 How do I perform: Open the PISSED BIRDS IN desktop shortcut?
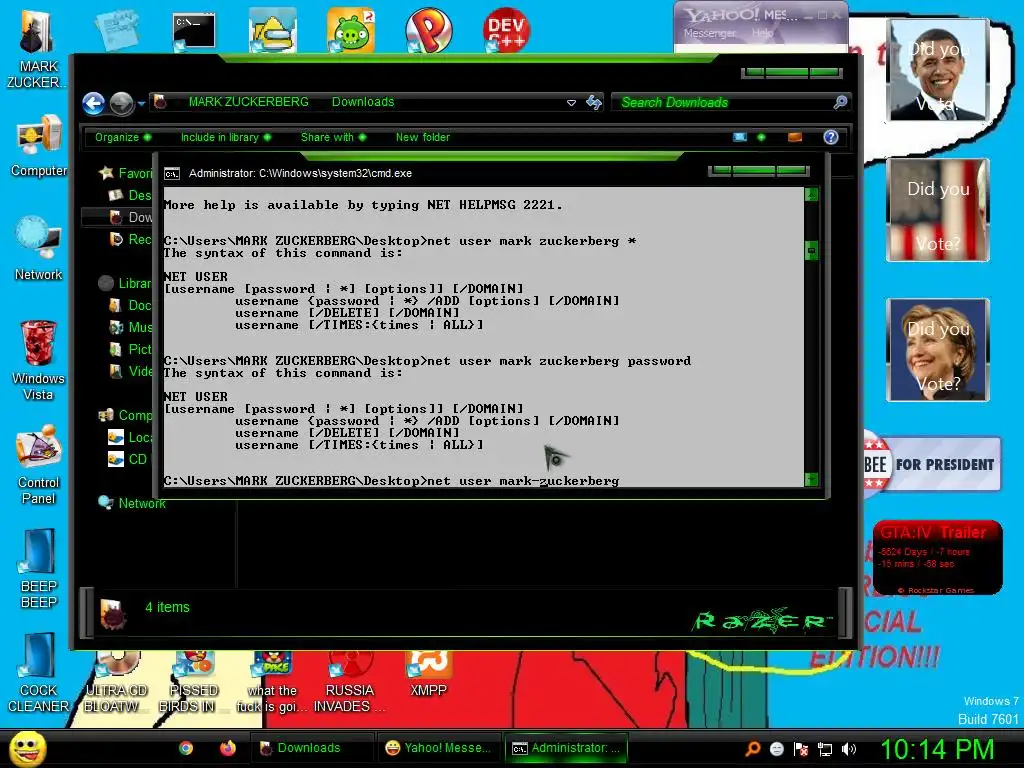193,682
